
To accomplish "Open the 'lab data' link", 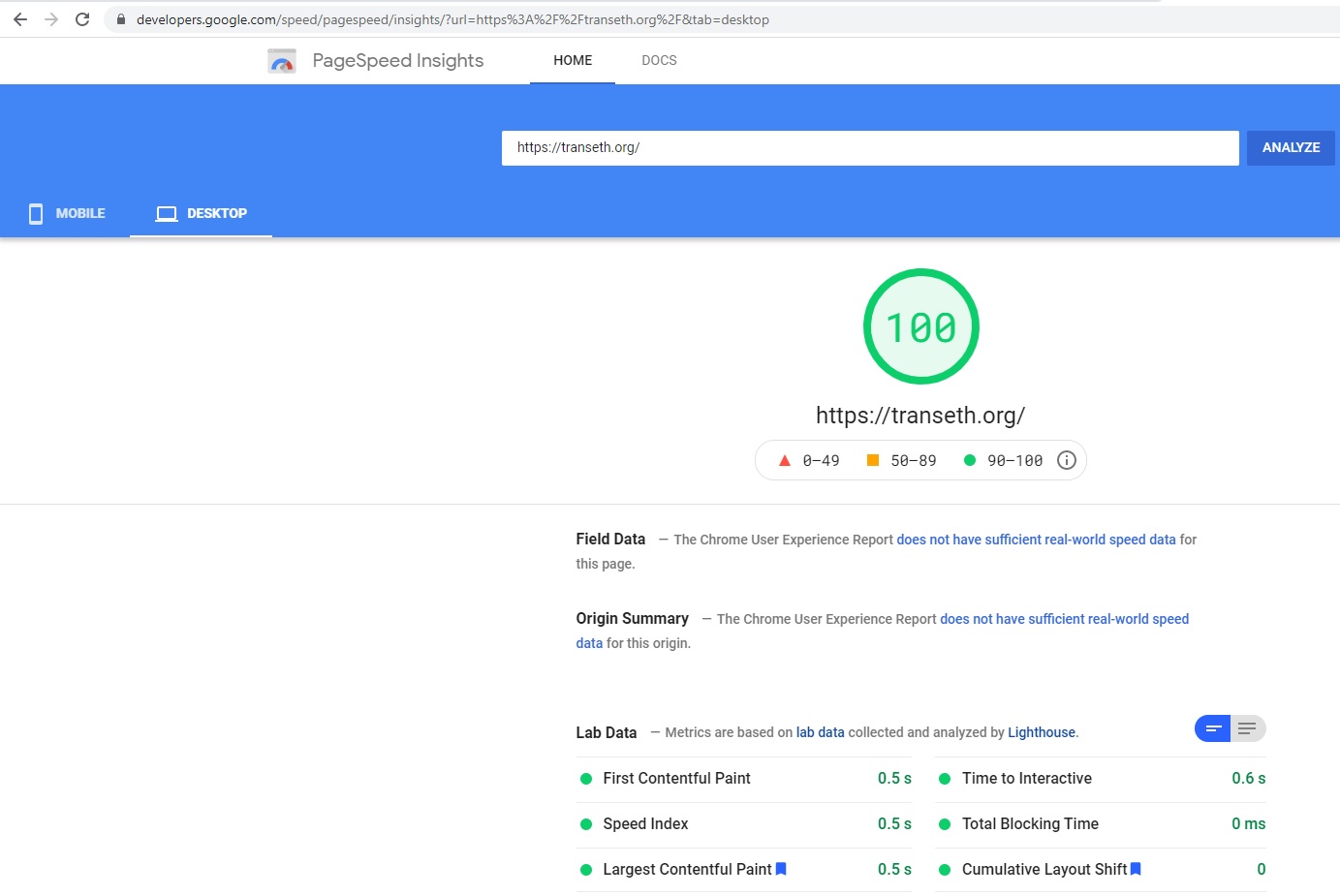I will (820, 732).
